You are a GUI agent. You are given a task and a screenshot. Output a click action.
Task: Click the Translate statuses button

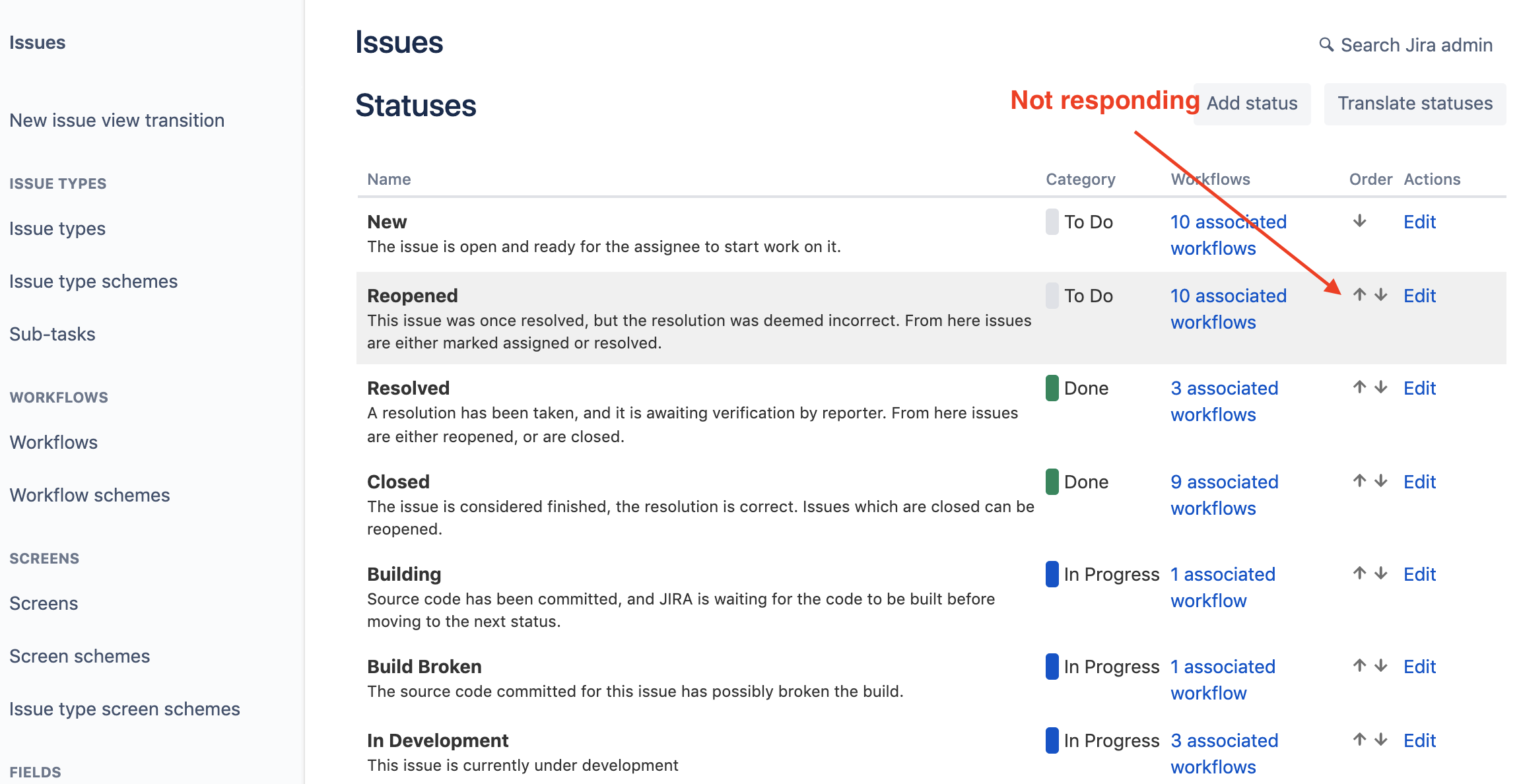(1414, 104)
